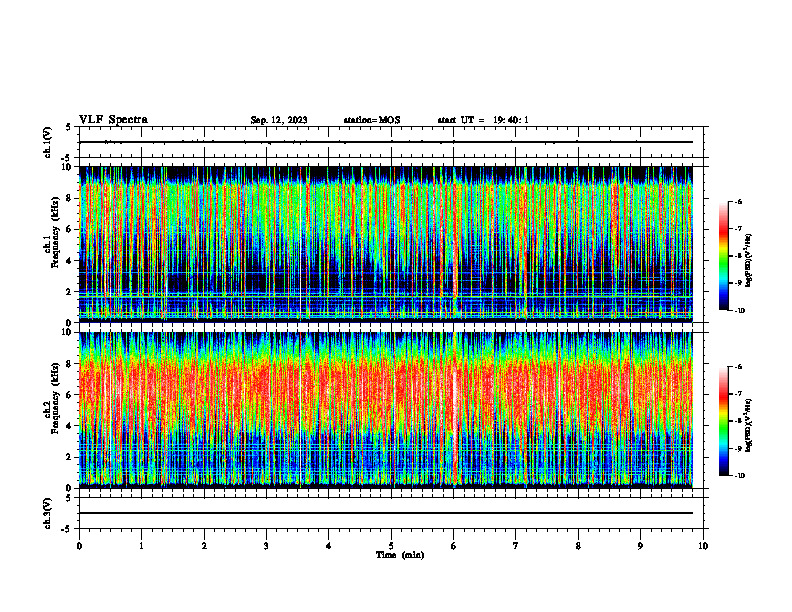Image resolution: width=792 pixels, height=612 pixels.
Task: Click time axis tick label "3"
Action: pyautogui.click(x=266, y=546)
